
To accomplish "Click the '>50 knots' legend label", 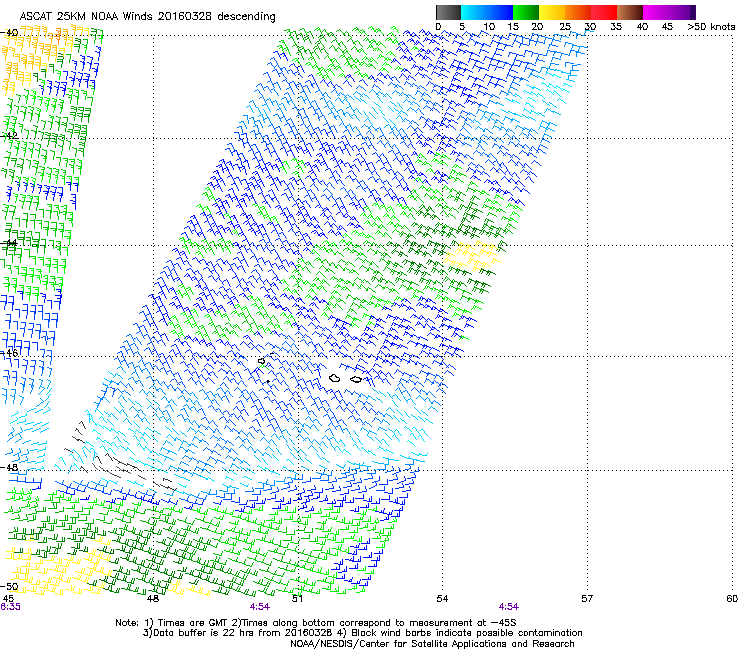I will [711, 27].
